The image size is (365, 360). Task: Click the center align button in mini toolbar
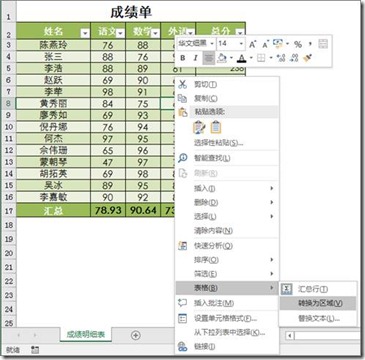209,58
